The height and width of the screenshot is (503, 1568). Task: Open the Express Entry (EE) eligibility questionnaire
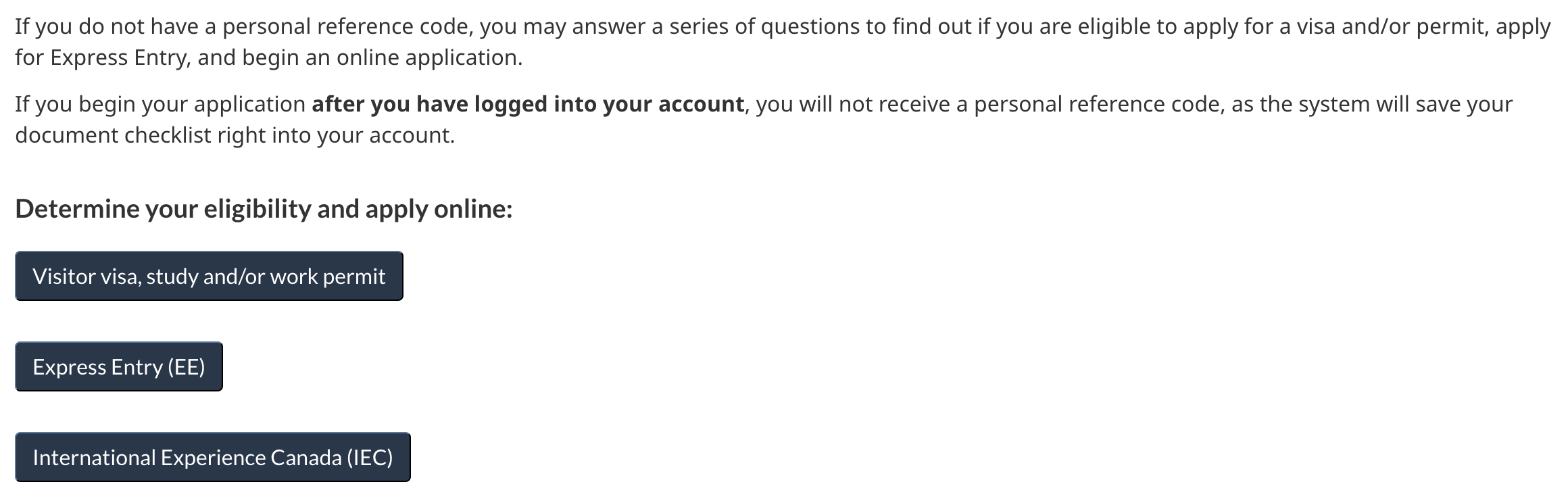coord(119,366)
